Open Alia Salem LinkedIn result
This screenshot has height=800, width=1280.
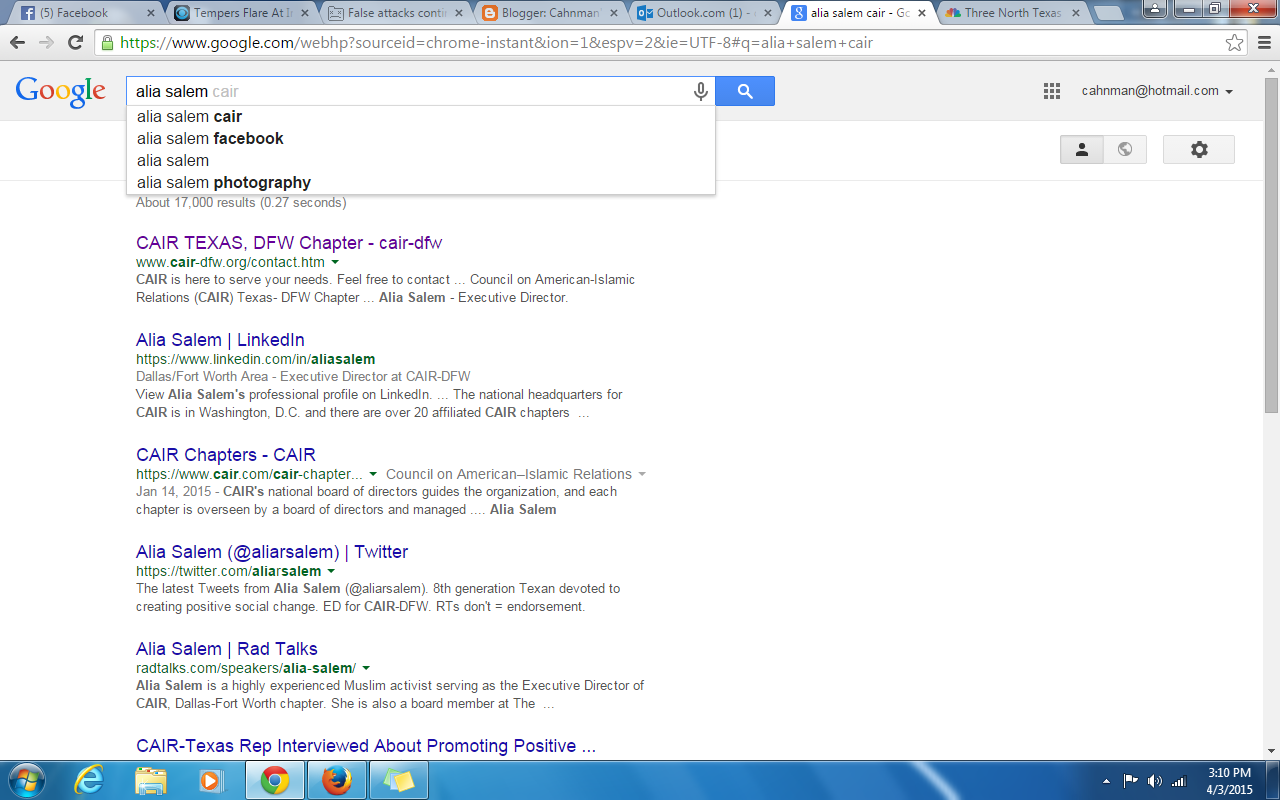point(220,340)
